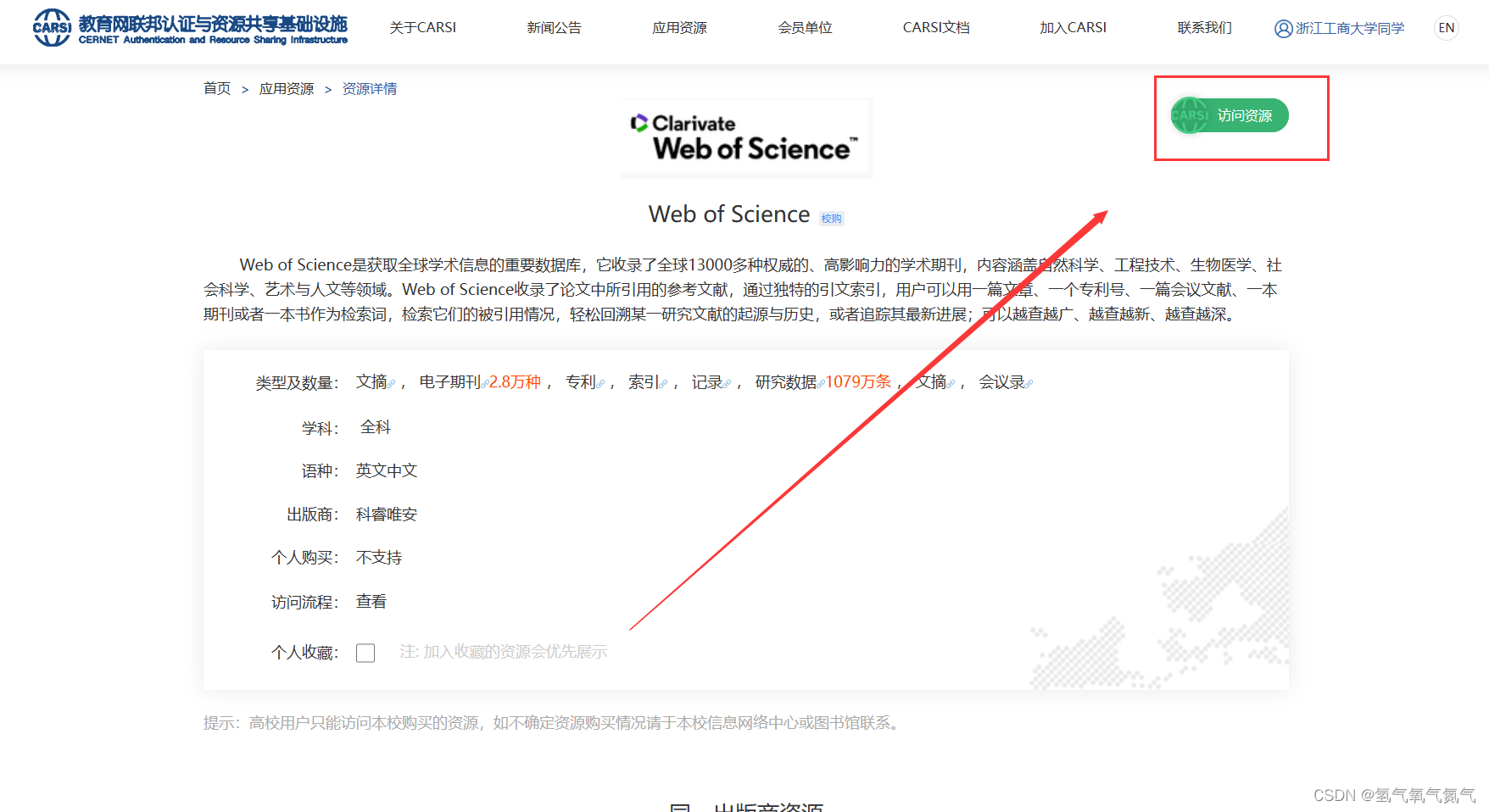
Task: Click the Web of Science page title
Action: (729, 214)
